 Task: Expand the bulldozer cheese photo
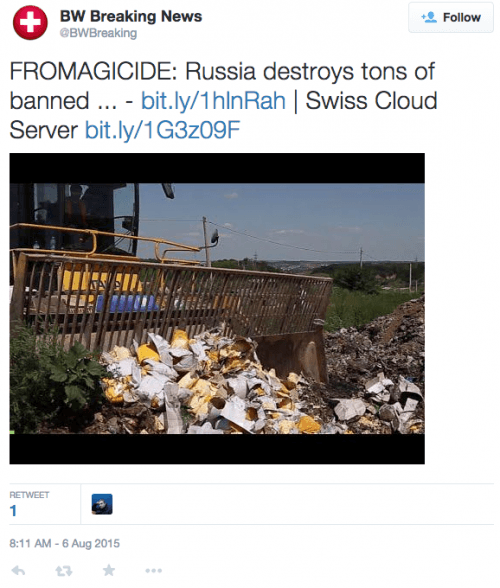tap(217, 308)
